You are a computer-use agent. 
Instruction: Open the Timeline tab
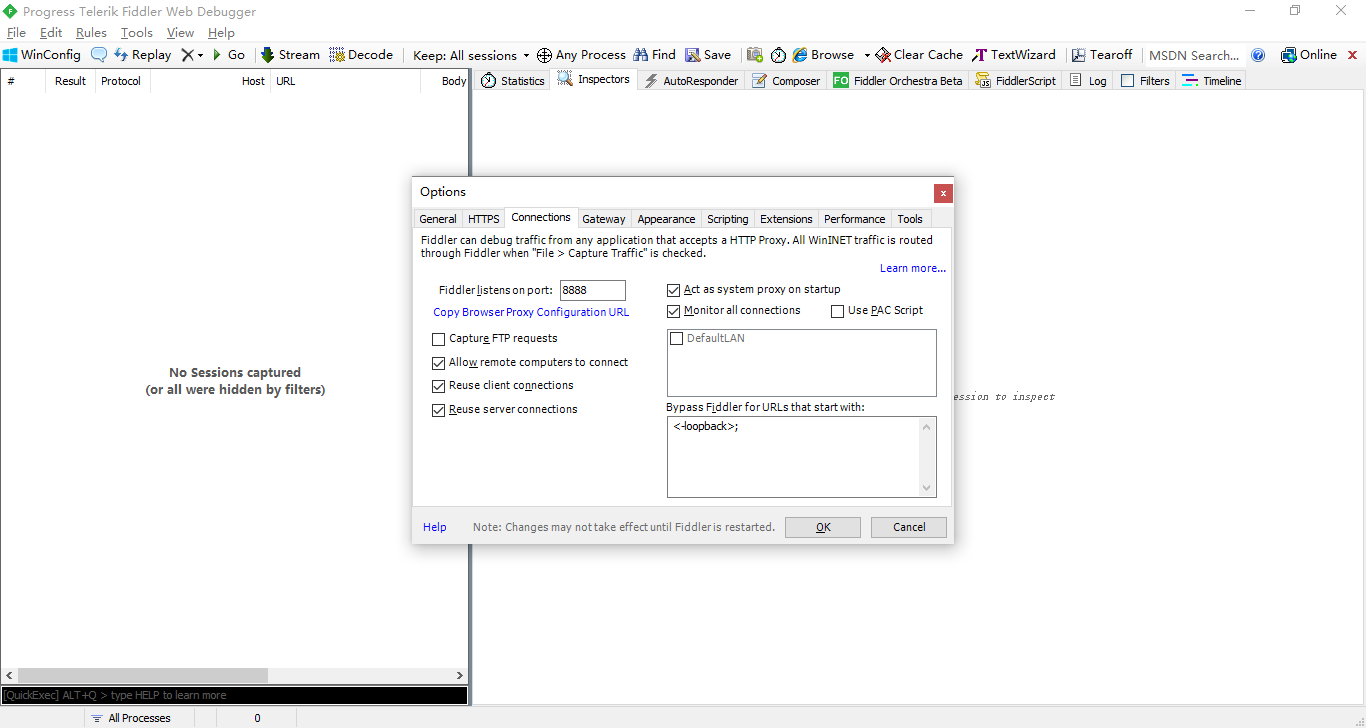1211,81
